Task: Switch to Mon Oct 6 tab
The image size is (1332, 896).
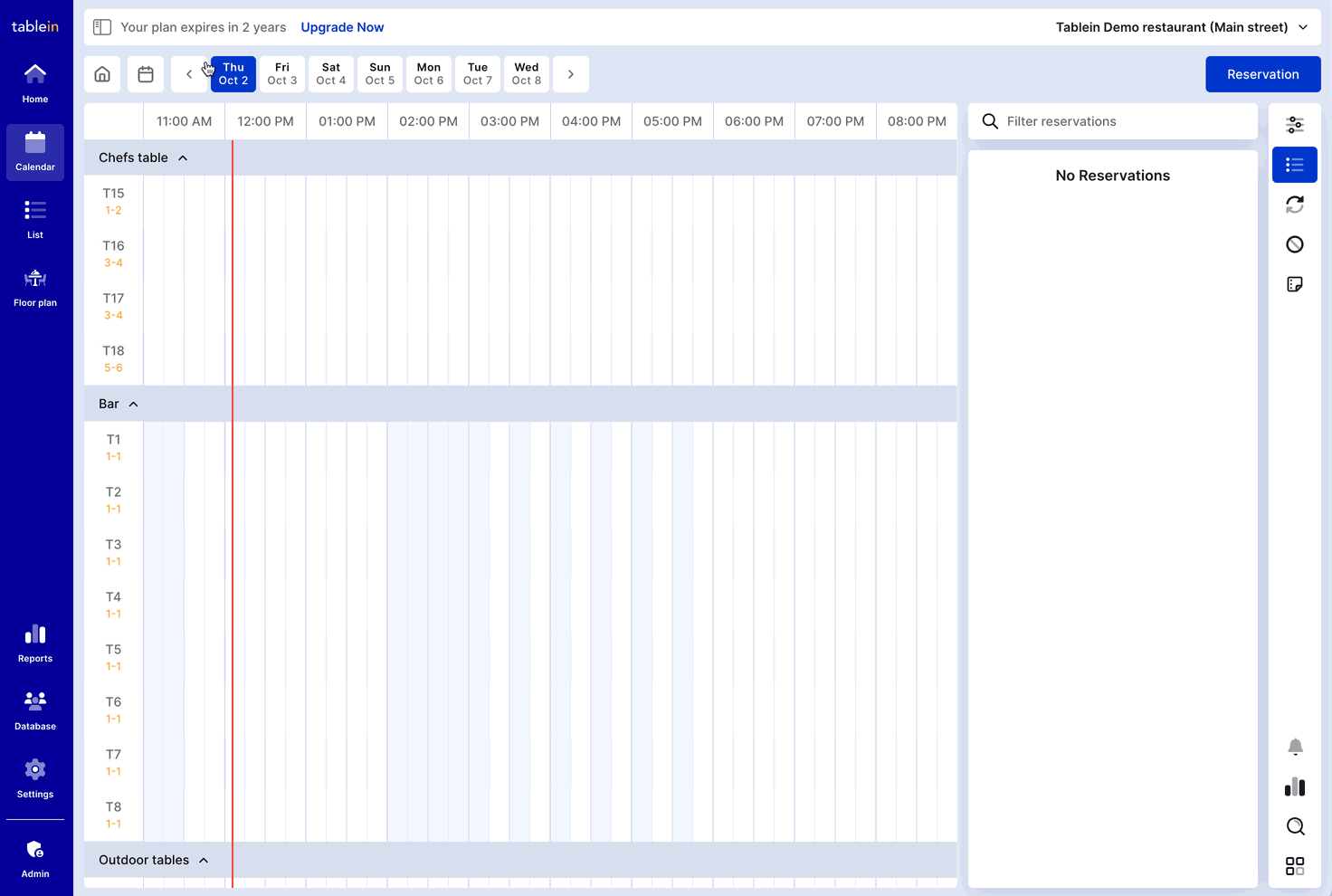Action: [x=429, y=74]
